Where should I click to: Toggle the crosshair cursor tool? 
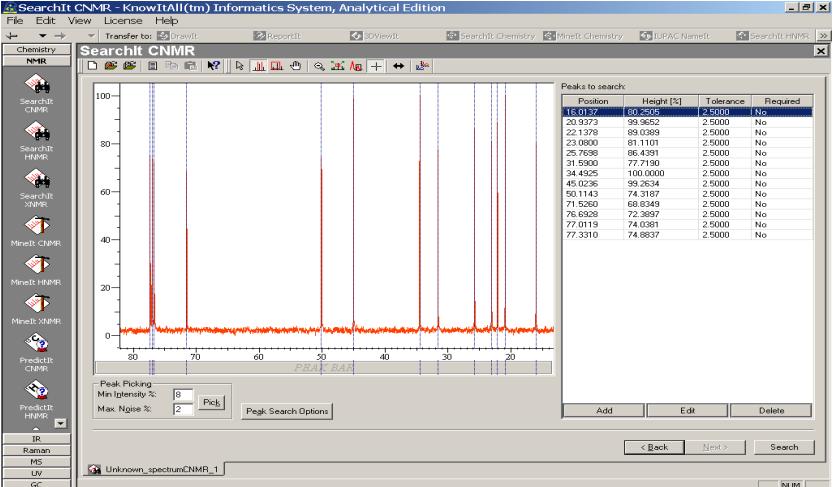point(376,66)
